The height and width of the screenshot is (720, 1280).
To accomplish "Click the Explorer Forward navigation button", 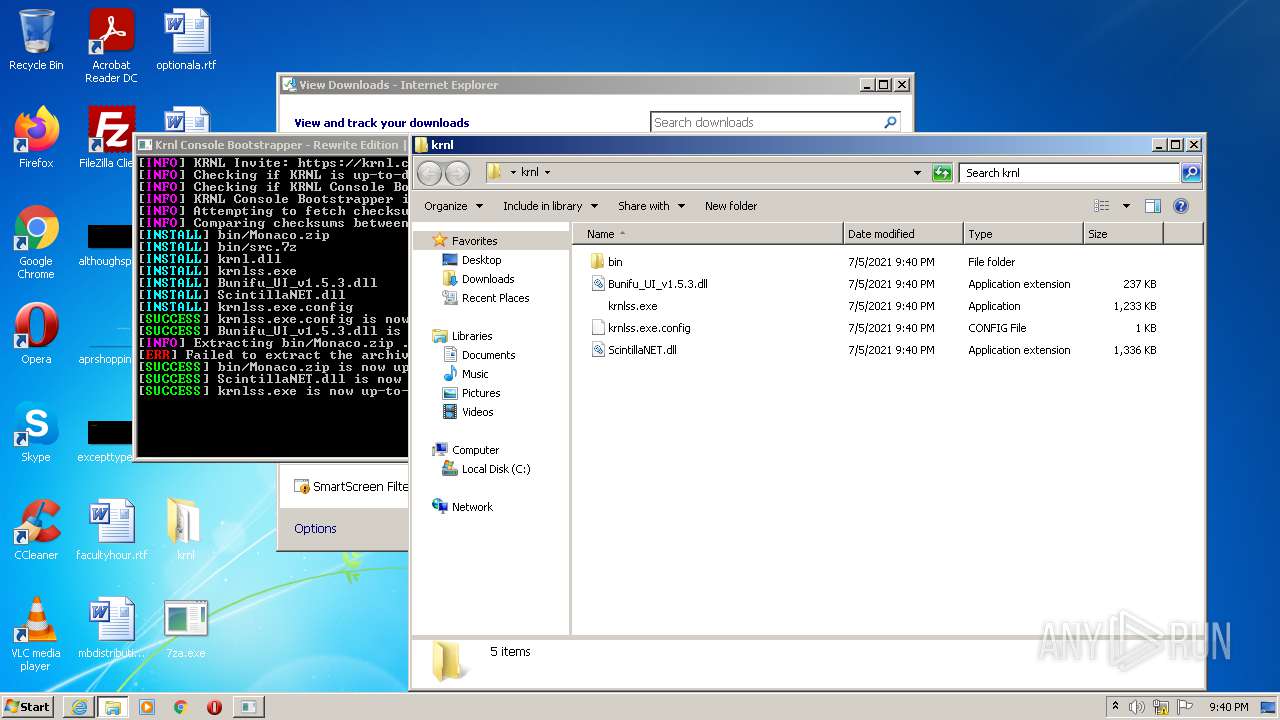I will pos(457,173).
